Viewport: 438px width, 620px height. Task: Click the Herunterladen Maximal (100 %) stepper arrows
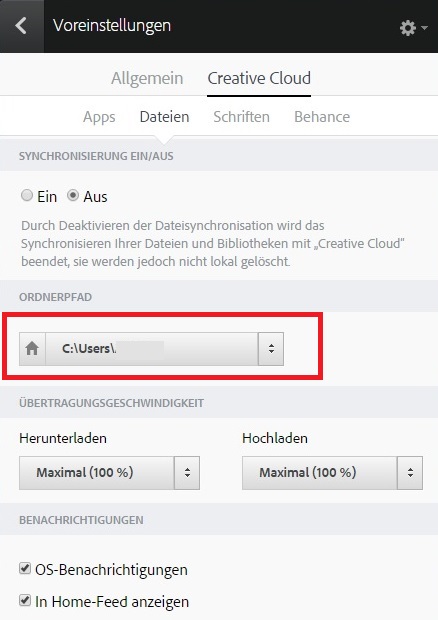click(187, 473)
